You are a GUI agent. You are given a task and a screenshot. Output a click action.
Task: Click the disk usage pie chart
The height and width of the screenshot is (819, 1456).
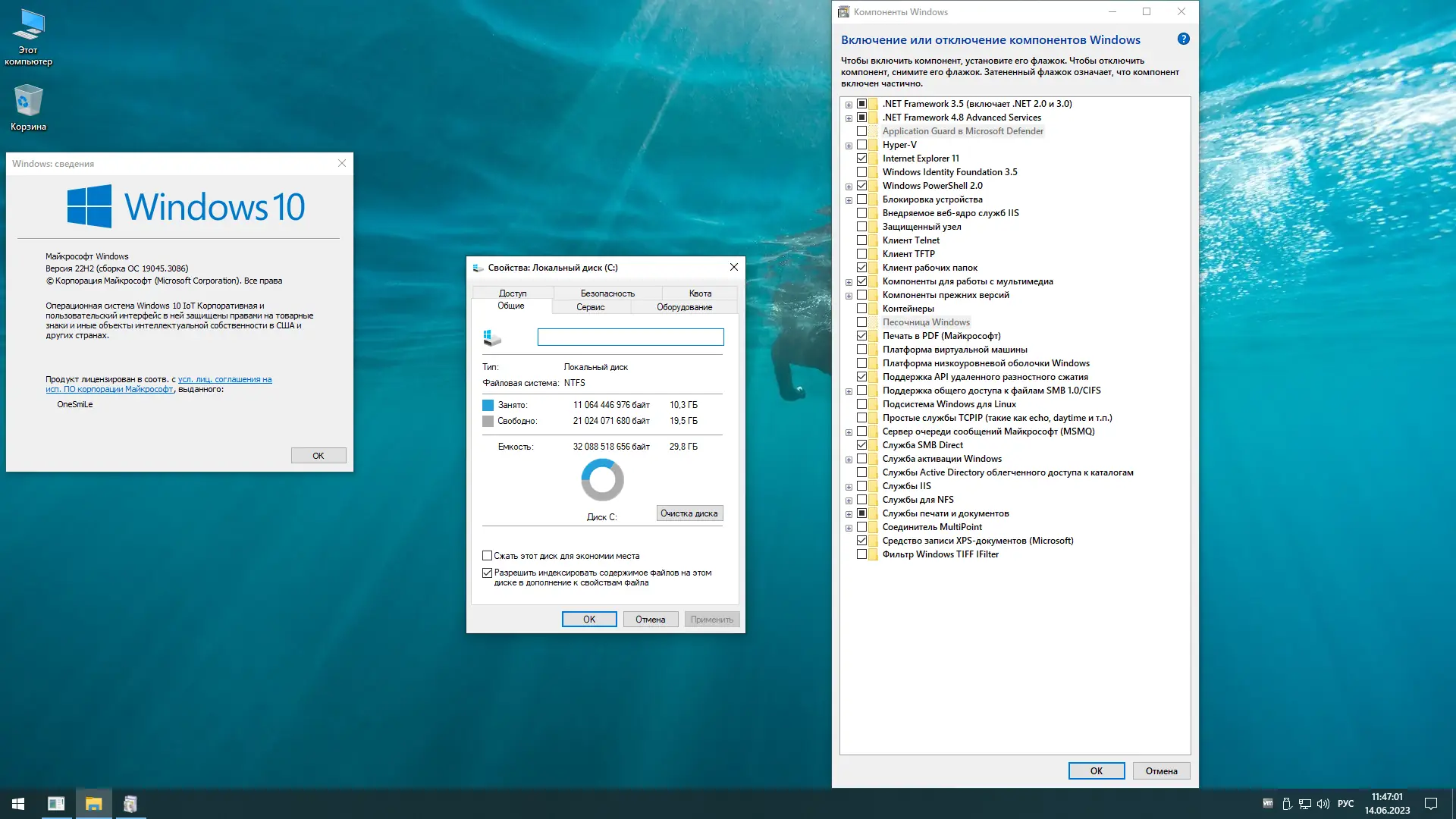pos(602,479)
